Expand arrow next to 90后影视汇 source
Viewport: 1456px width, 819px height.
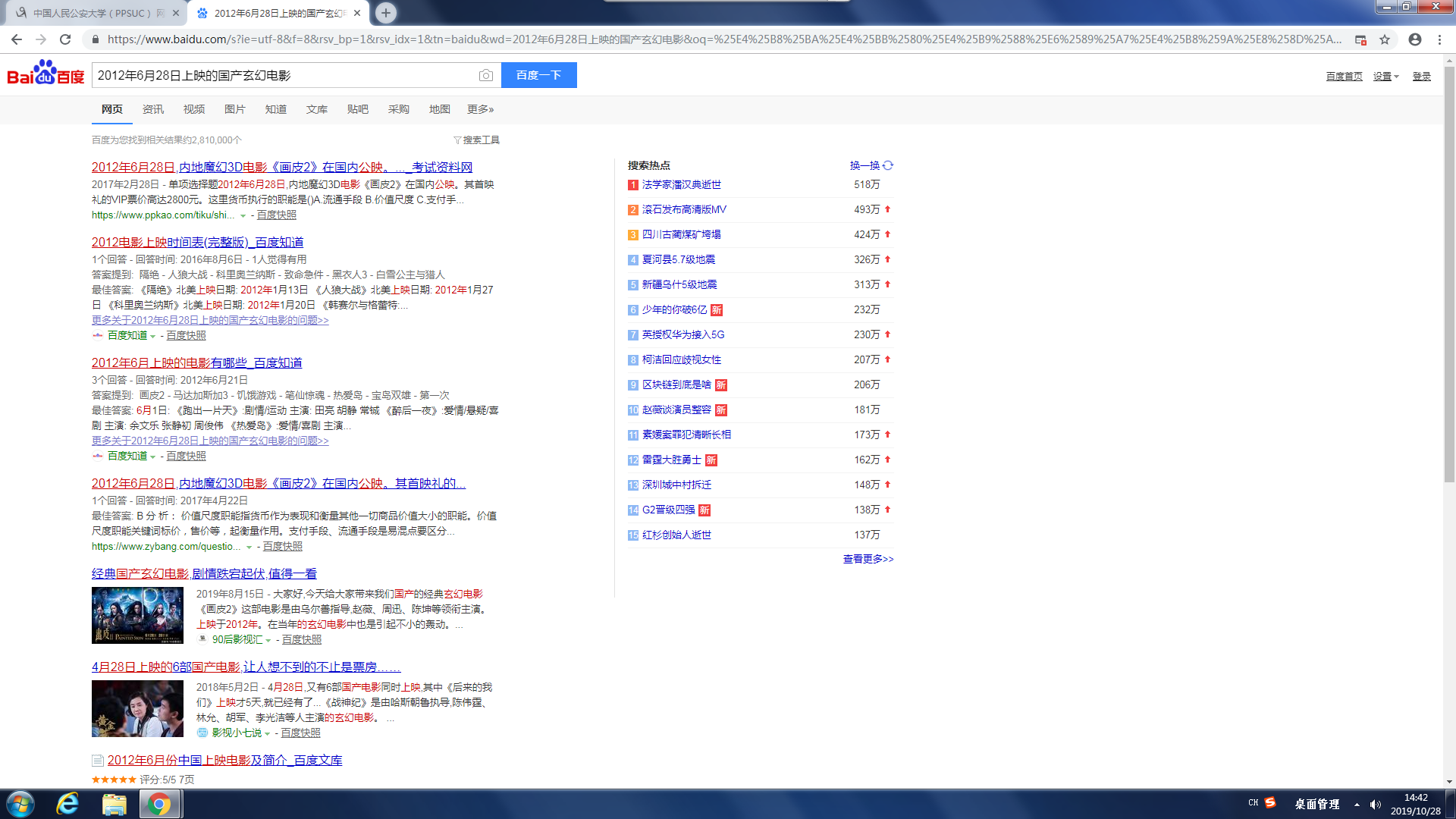268,641
